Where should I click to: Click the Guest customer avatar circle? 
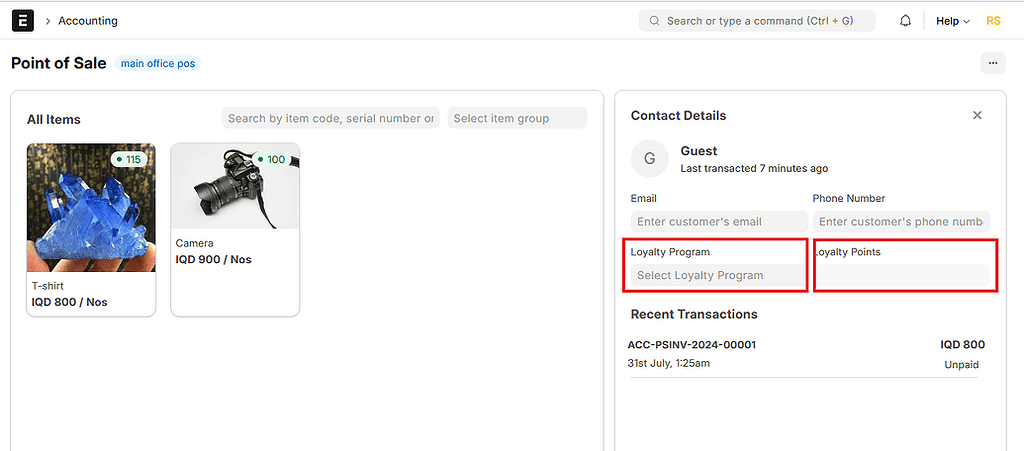click(x=649, y=159)
